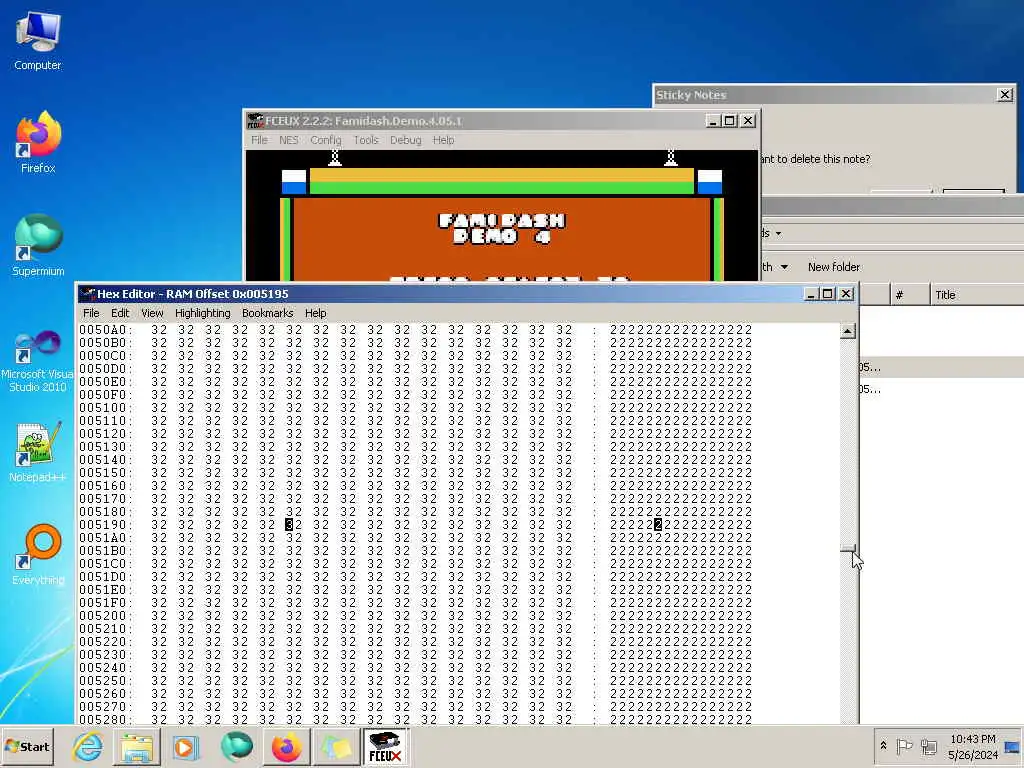Select Microsoft Visual Studio 2010 desktop shortcut

click(38, 360)
